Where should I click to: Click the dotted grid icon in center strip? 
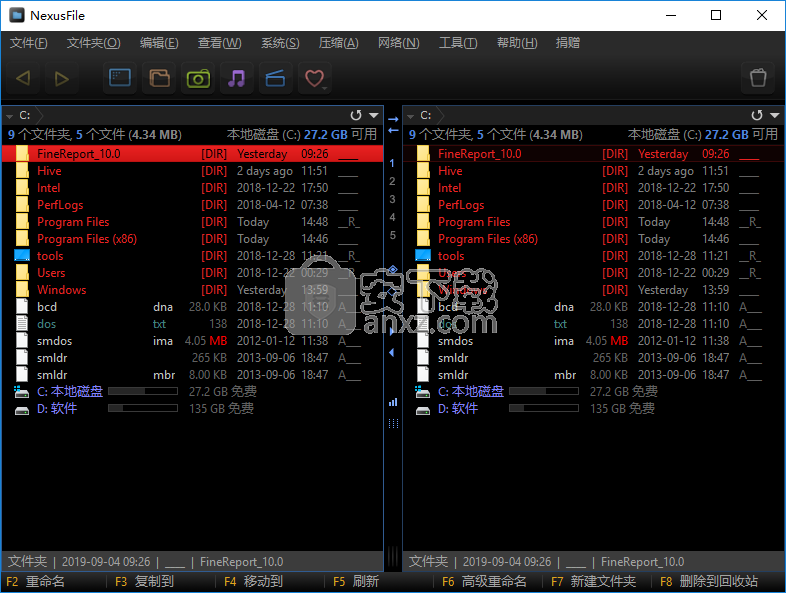click(x=393, y=424)
